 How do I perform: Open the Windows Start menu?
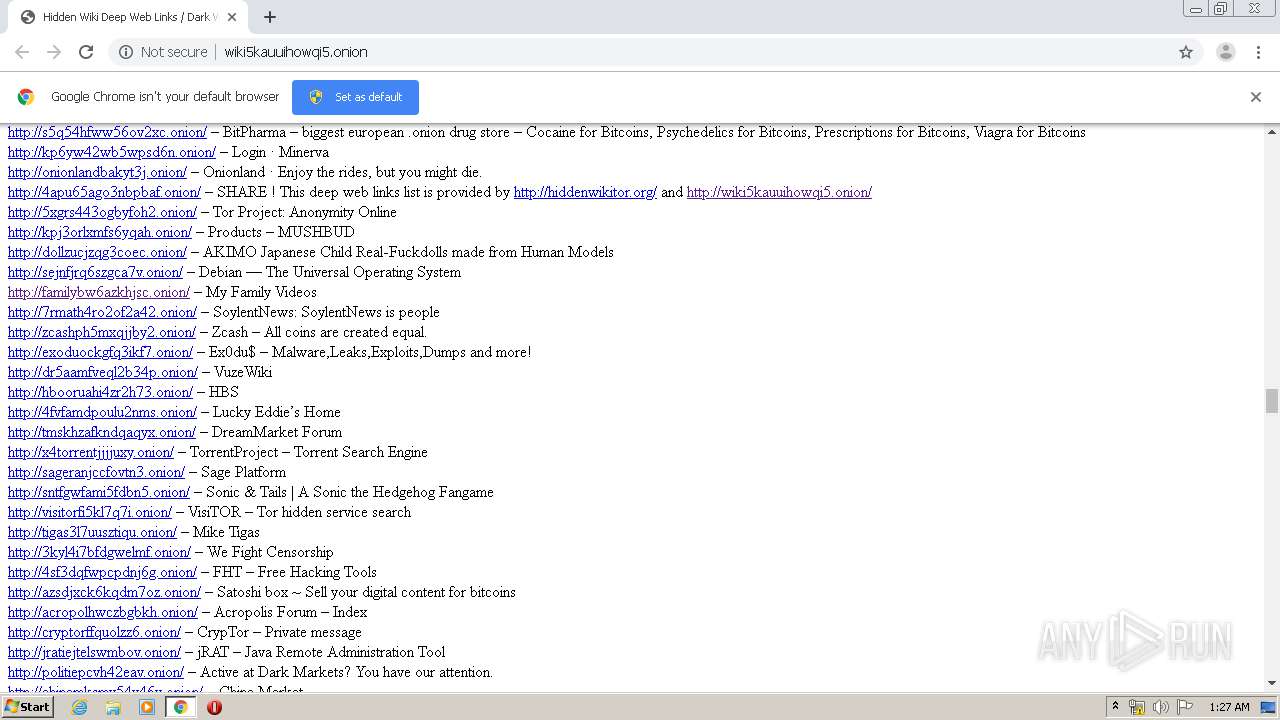[27, 707]
